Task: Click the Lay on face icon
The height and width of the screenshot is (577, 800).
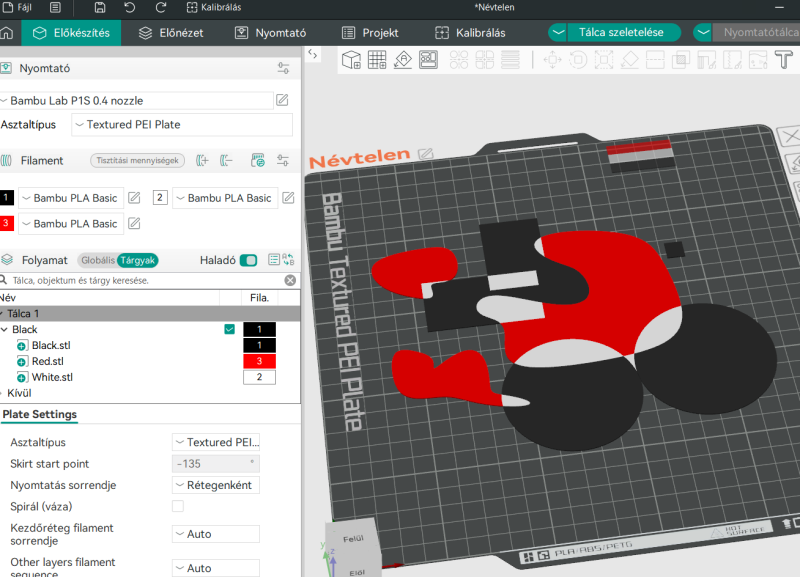Action: click(x=629, y=60)
